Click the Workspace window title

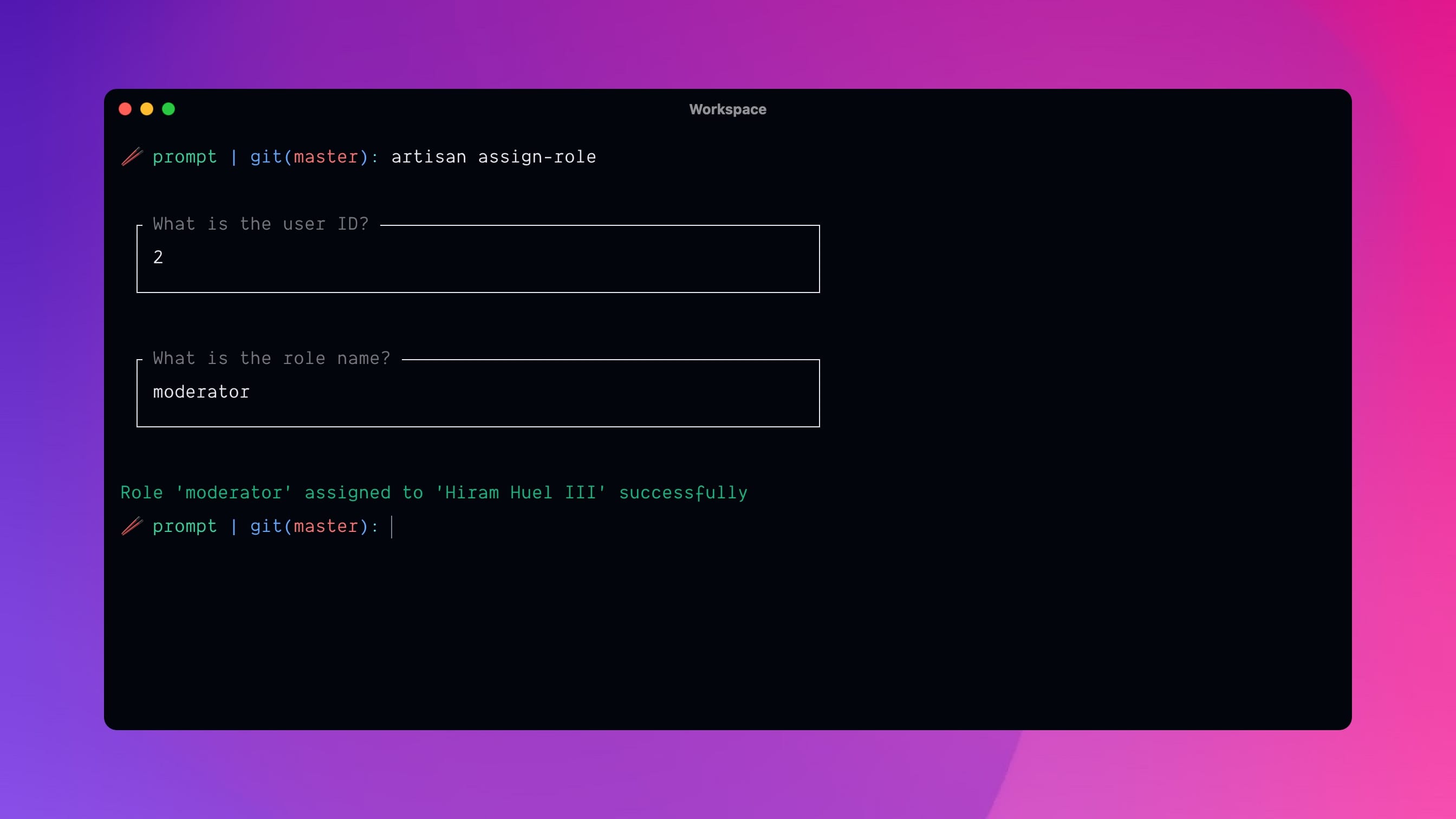727,109
